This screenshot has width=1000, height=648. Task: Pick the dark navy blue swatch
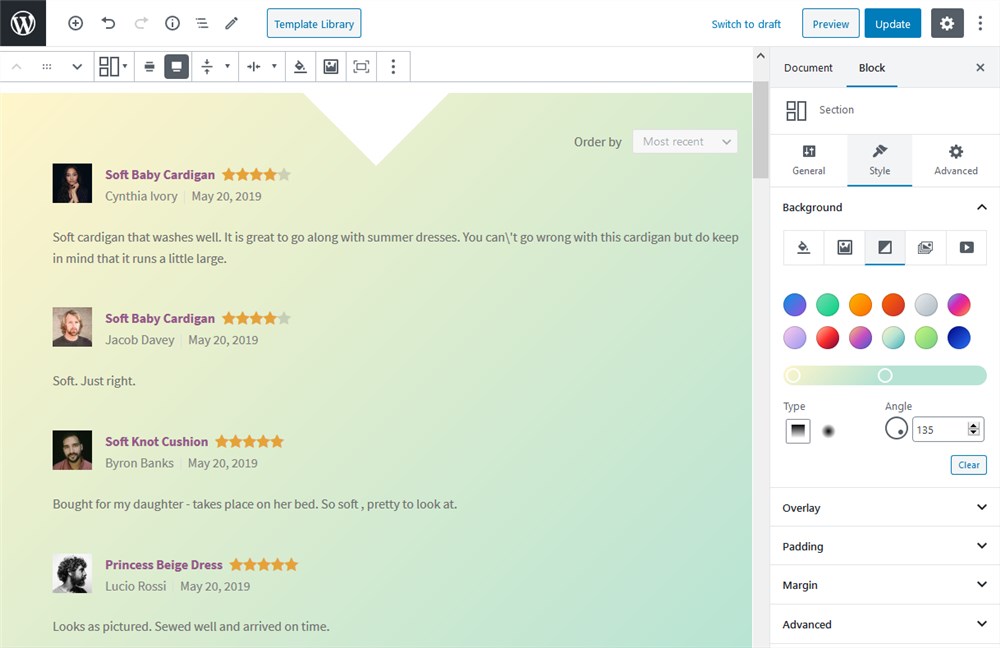coord(959,337)
